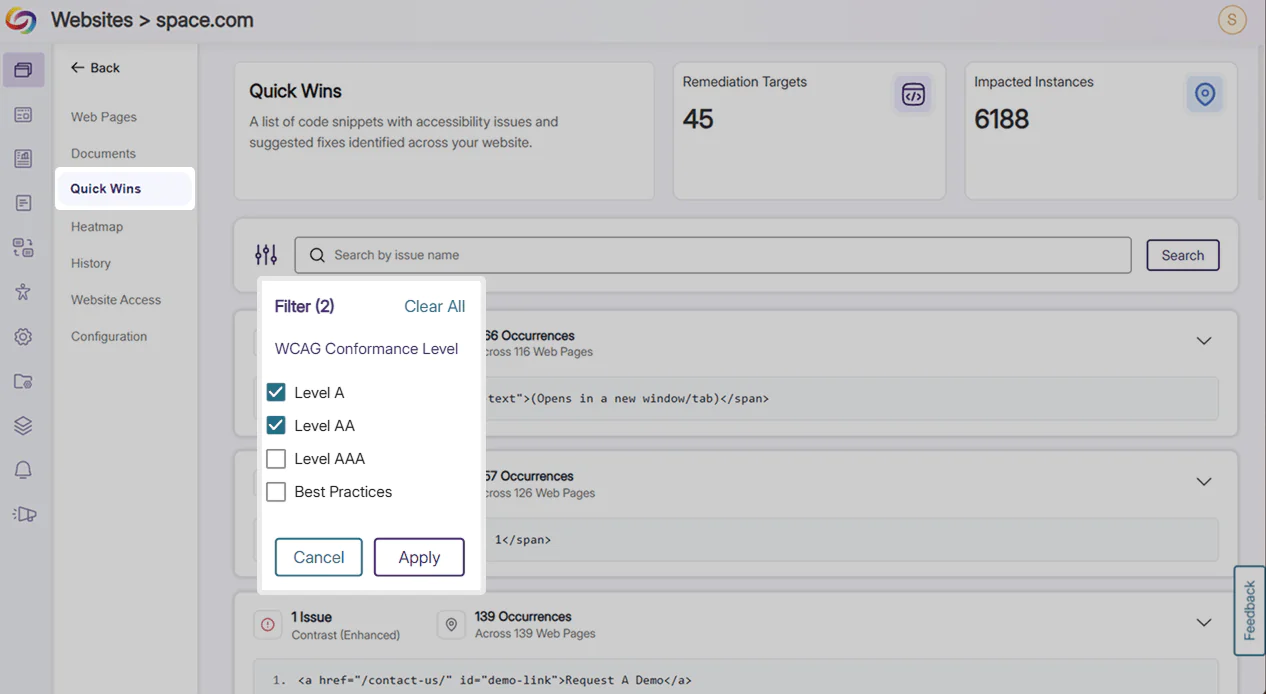
Task: Enable the Best Practices checkbox
Action: coord(276,492)
